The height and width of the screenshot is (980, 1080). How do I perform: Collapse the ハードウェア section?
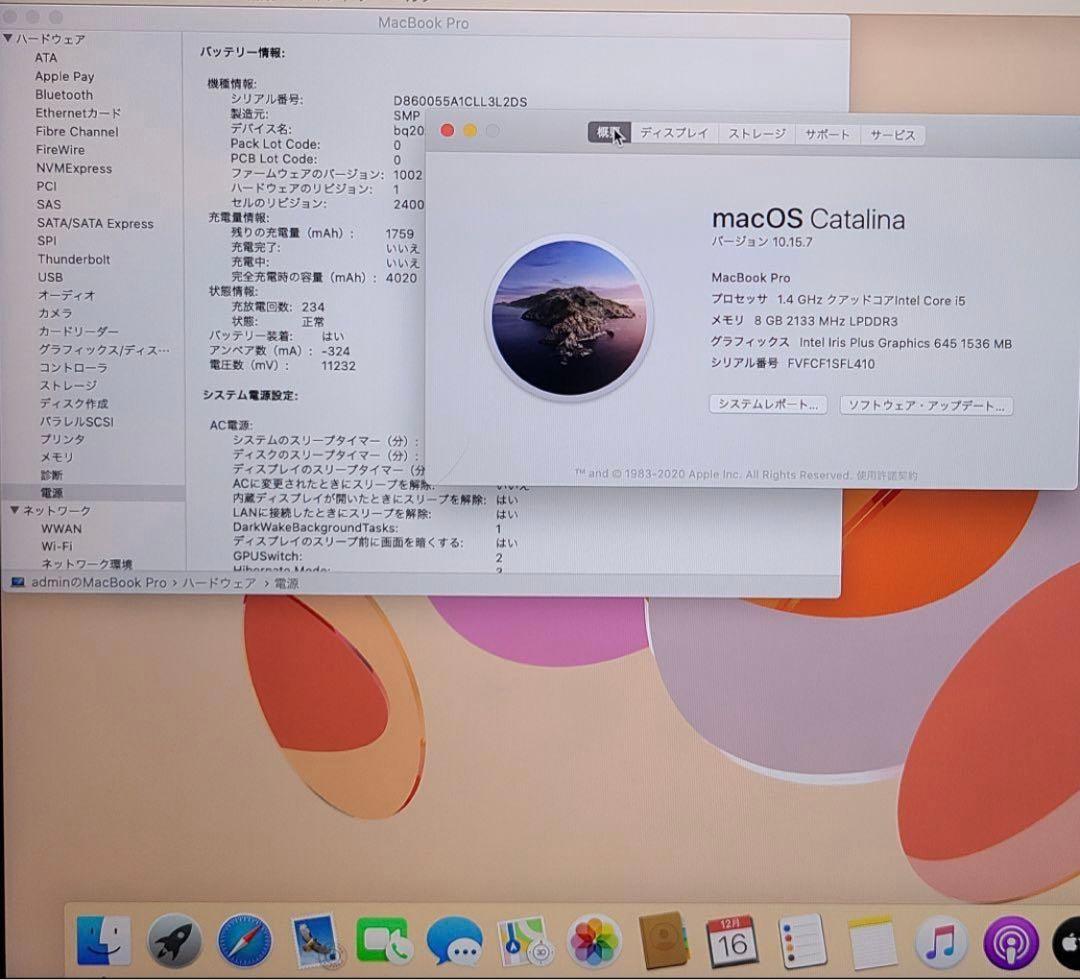tap(10, 39)
